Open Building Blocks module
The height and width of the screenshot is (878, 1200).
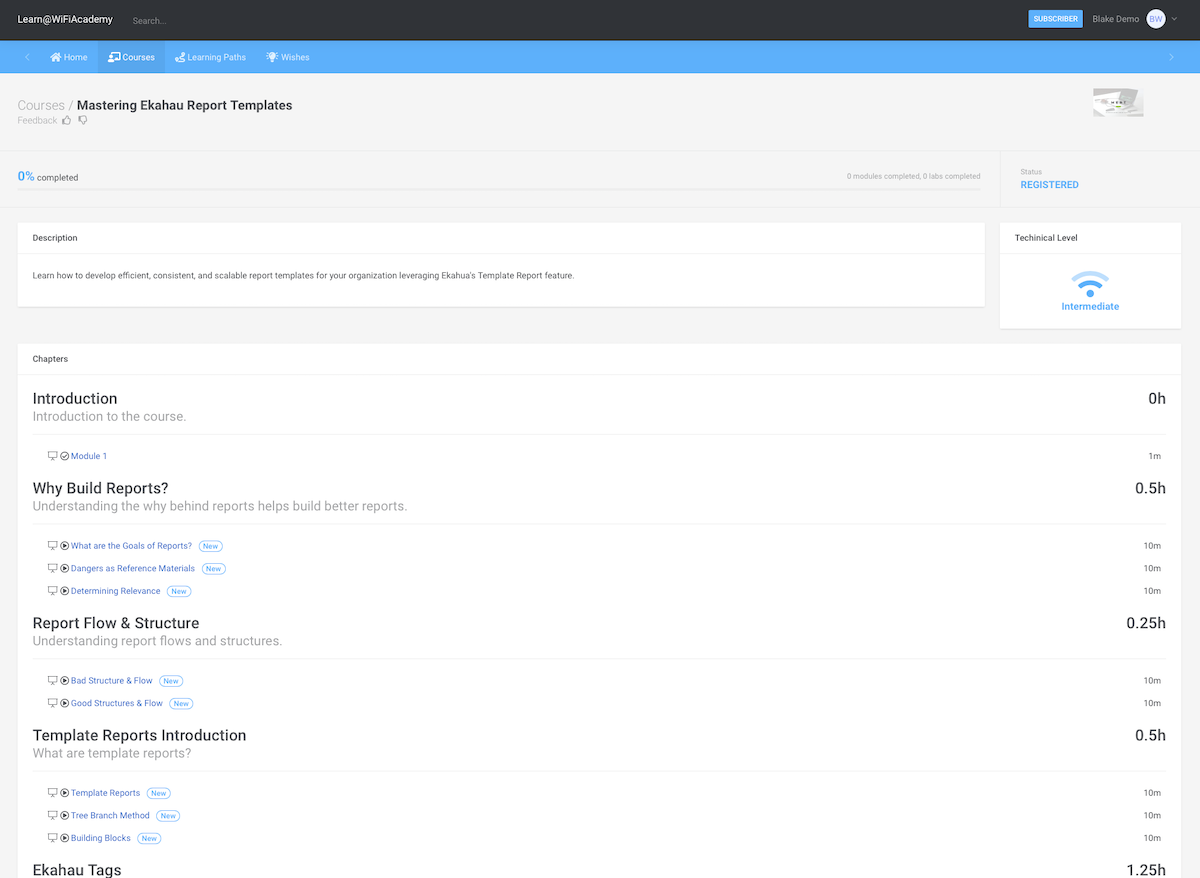click(101, 838)
